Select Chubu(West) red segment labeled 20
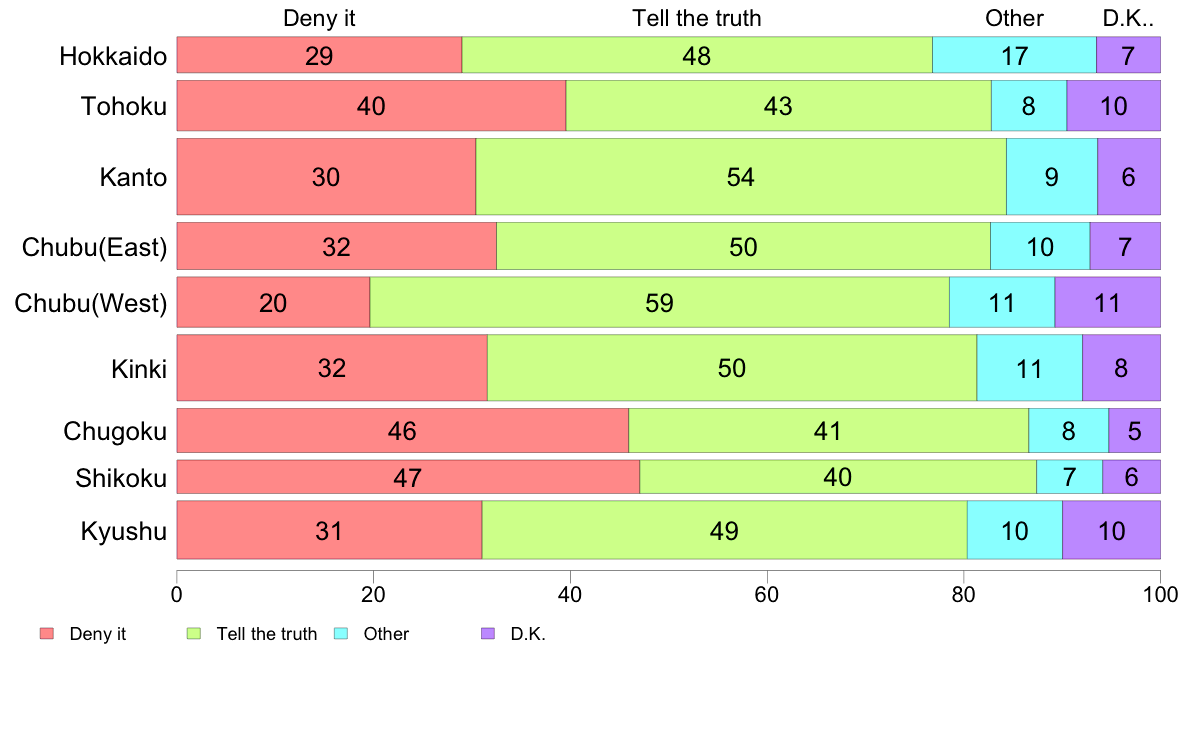The height and width of the screenshot is (736, 1188). pos(273,302)
